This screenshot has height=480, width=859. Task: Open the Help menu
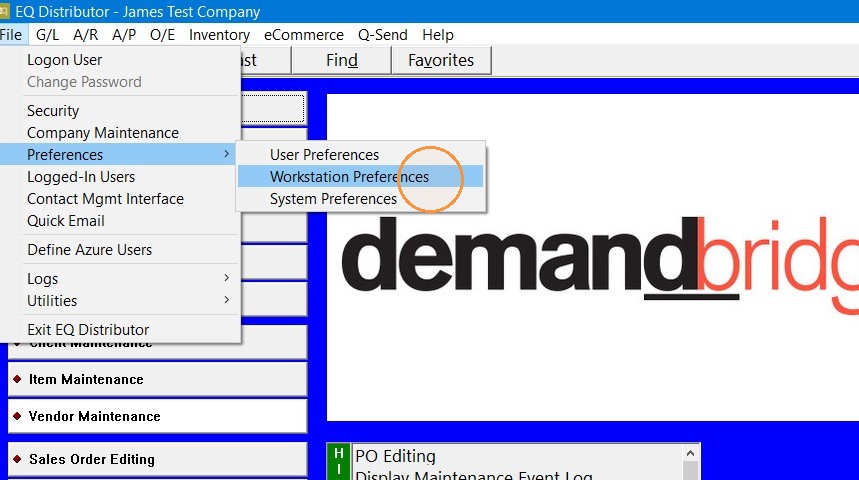click(437, 35)
